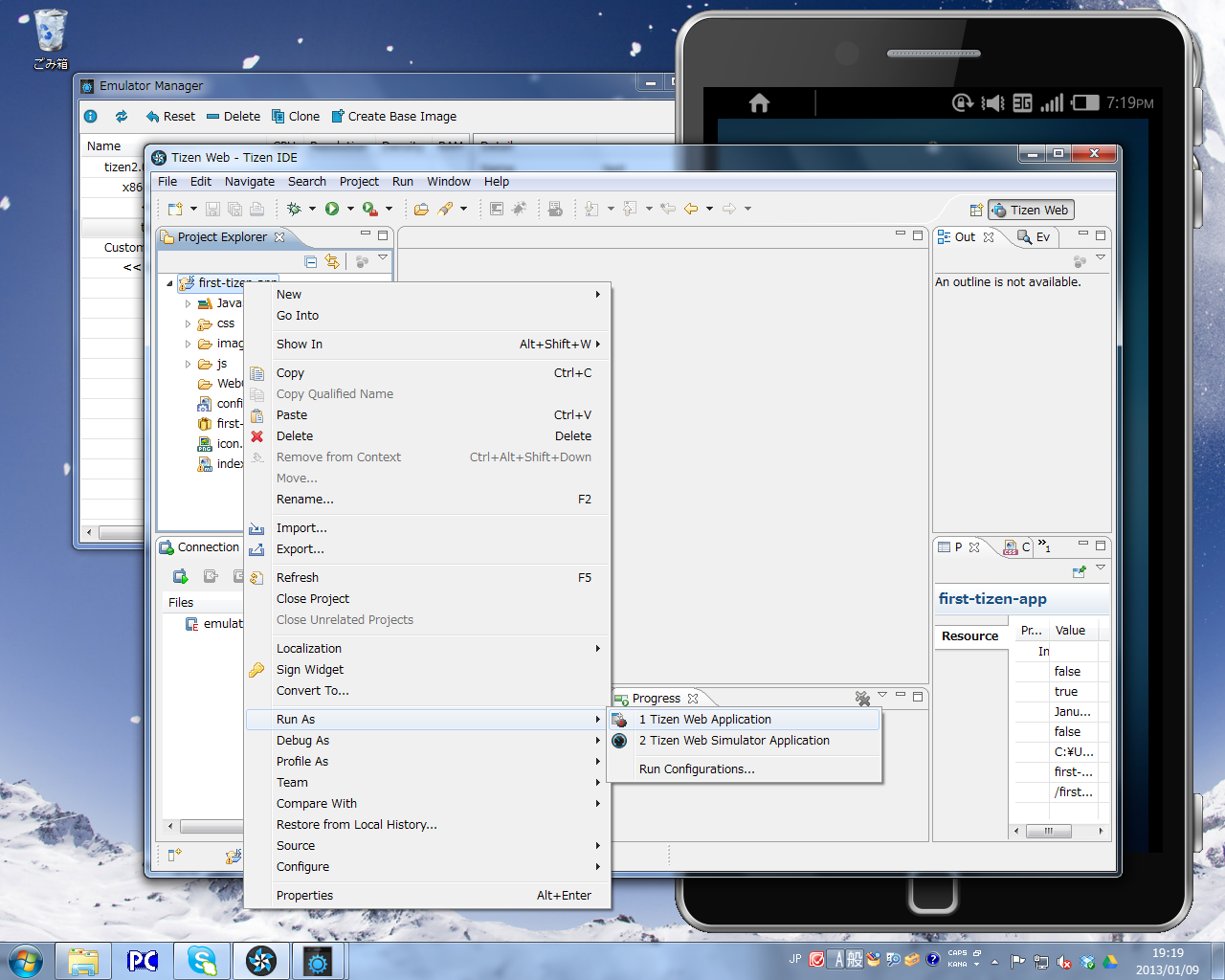1225x980 pixels.
Task: Select Debug As in context menu
Action: click(x=427, y=741)
